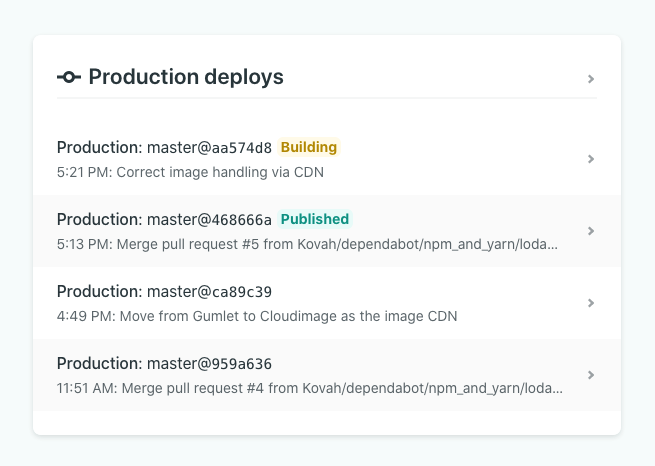
Task: Open deploy master@959a636 chevron
Action: coord(591,375)
